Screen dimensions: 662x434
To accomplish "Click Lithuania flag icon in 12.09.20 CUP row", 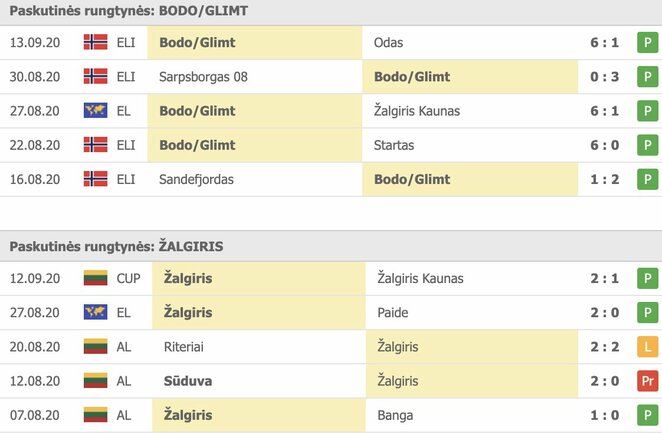I will click(96, 278).
